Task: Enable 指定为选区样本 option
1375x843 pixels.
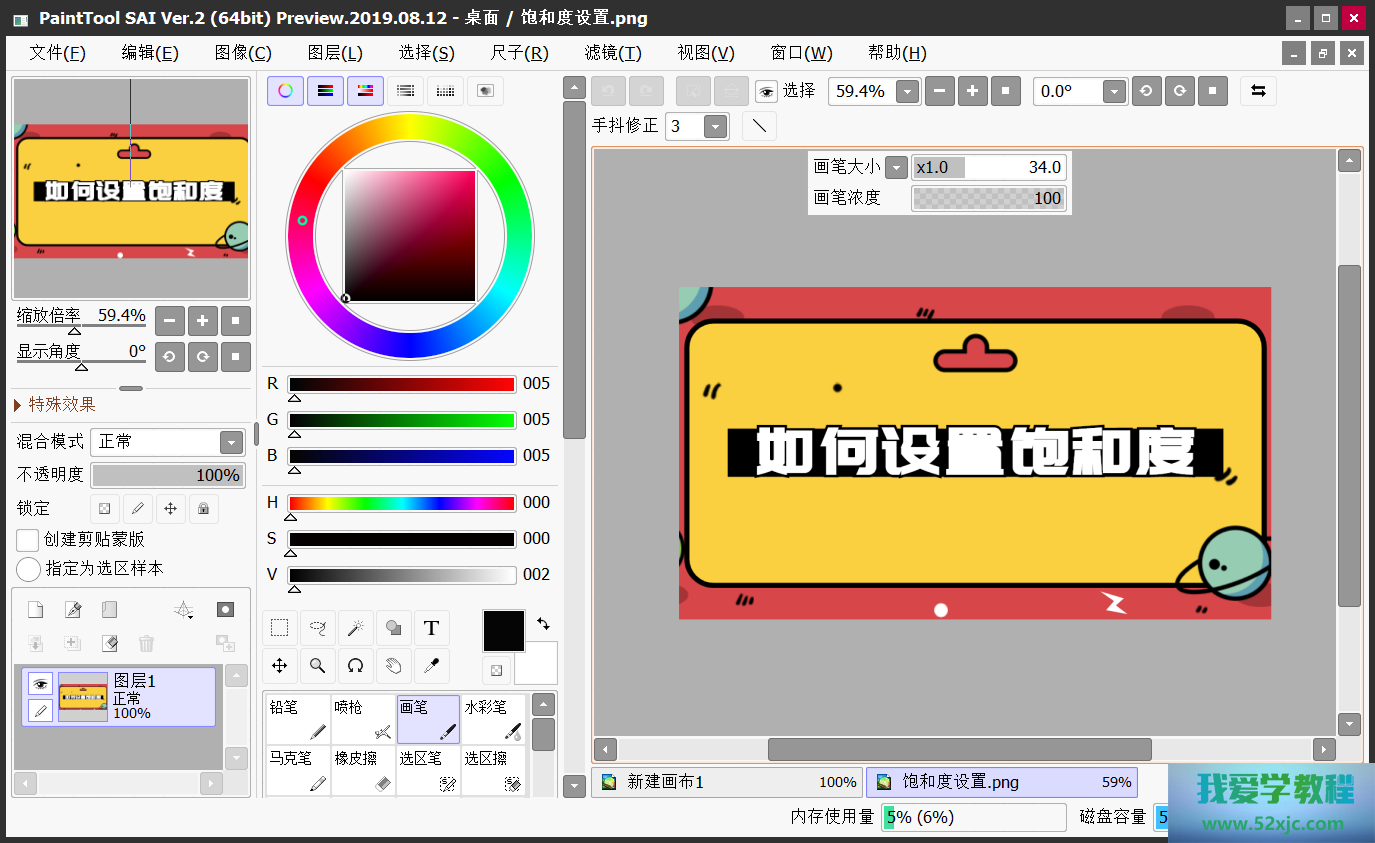Action: (28, 569)
